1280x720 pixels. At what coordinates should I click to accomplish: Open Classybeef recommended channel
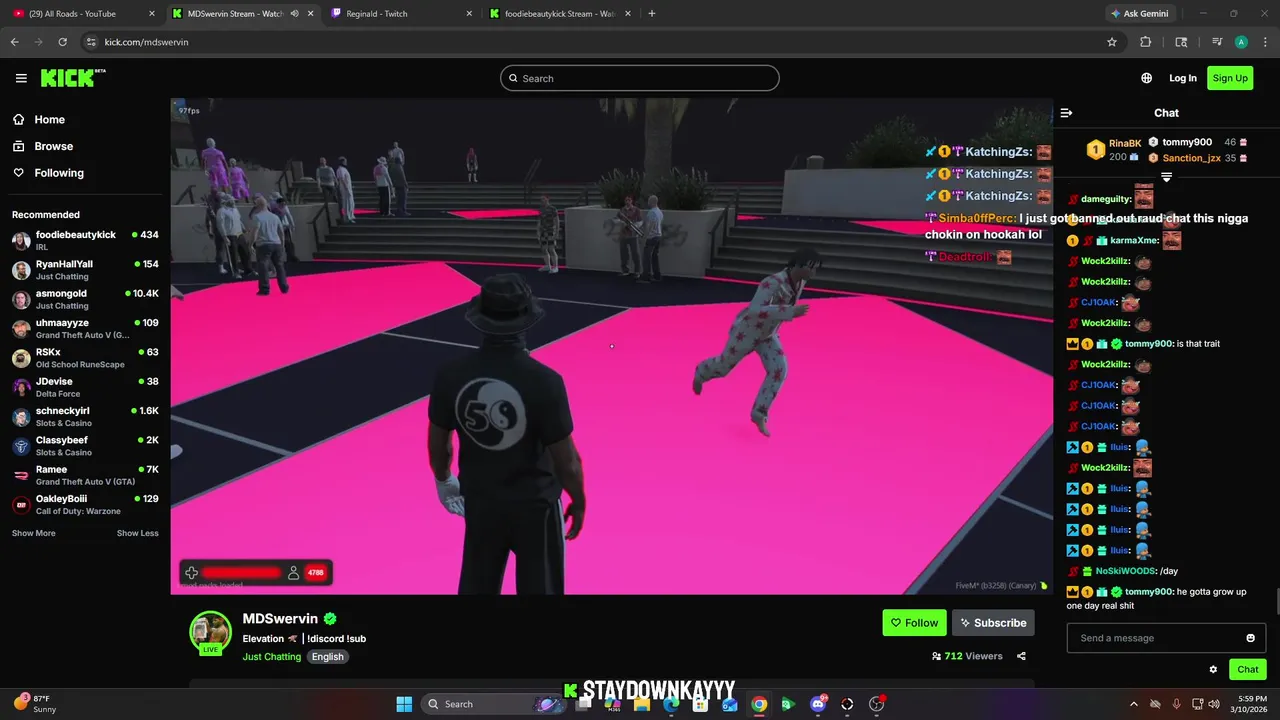[x=85, y=446]
